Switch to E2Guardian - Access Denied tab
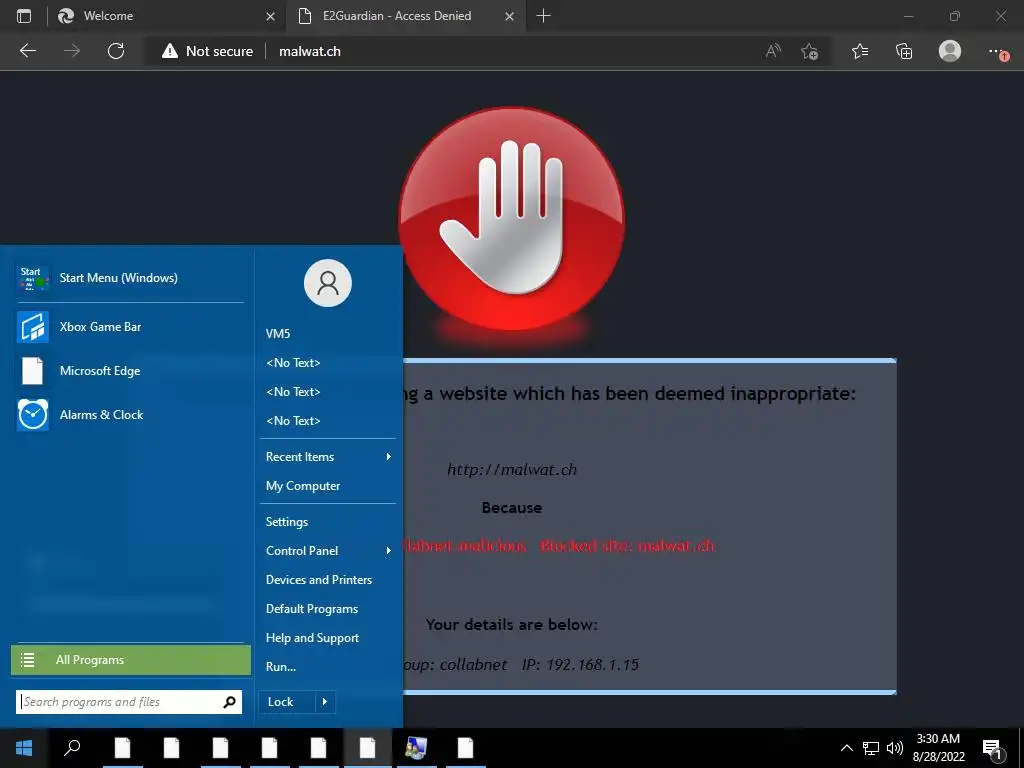 pos(405,16)
